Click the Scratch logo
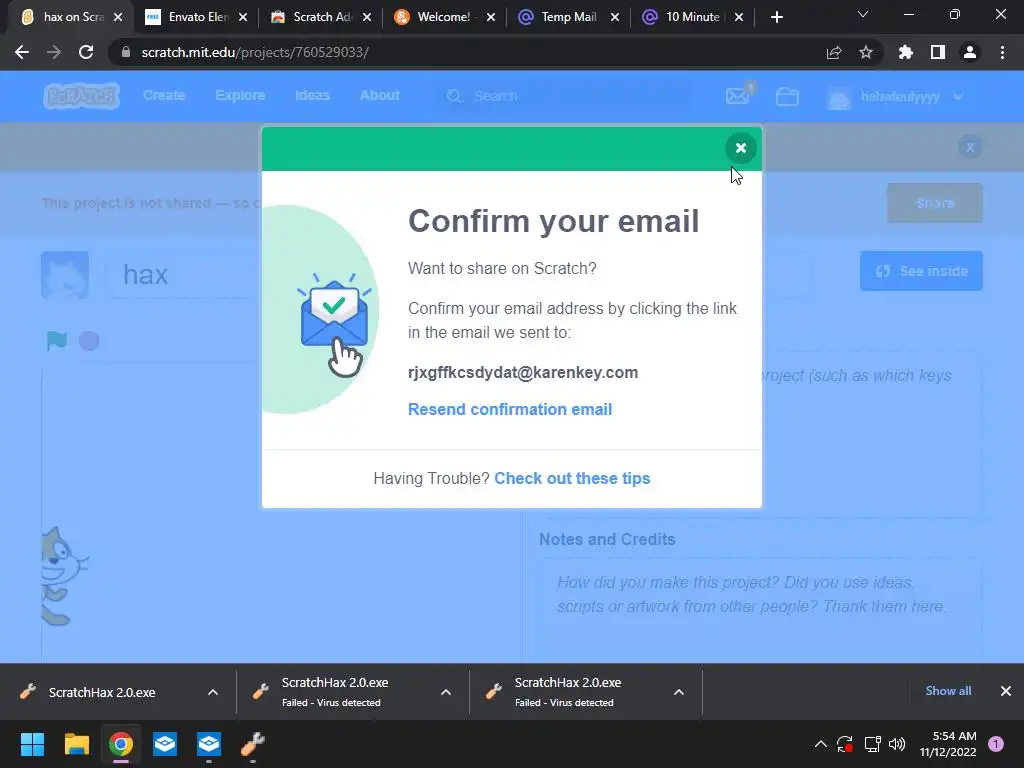This screenshot has height=768, width=1024. pos(82,96)
